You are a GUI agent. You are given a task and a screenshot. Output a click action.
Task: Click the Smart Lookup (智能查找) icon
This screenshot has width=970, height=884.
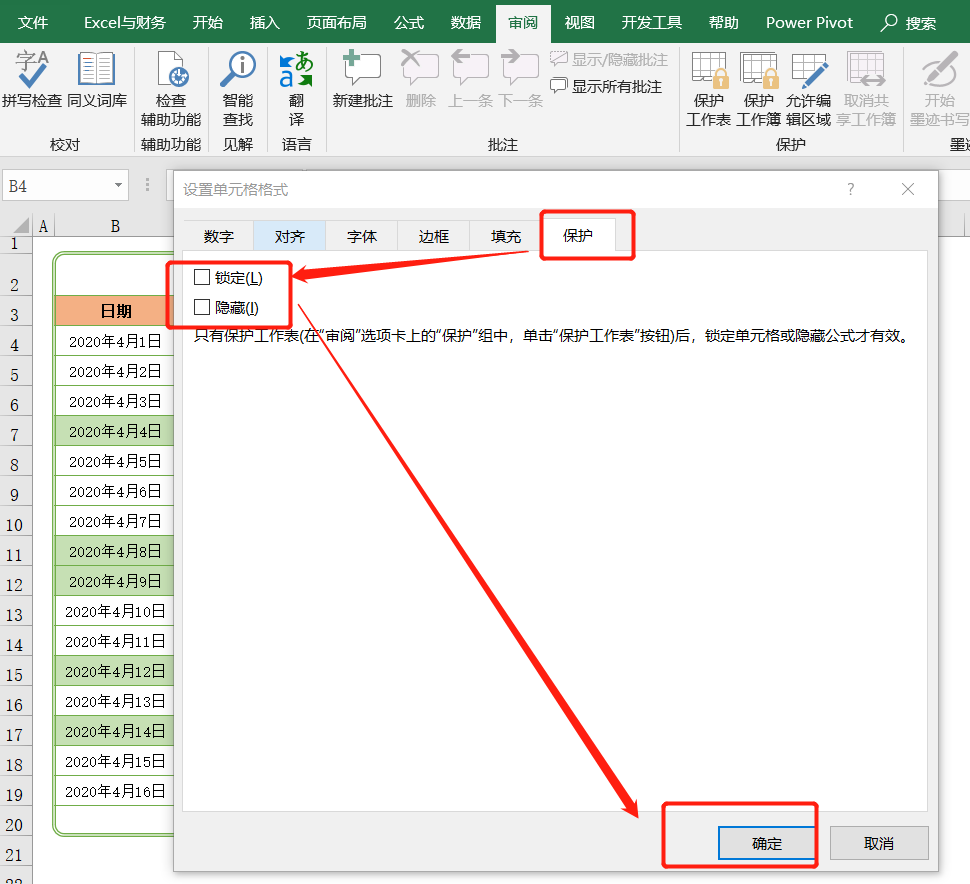point(238,72)
